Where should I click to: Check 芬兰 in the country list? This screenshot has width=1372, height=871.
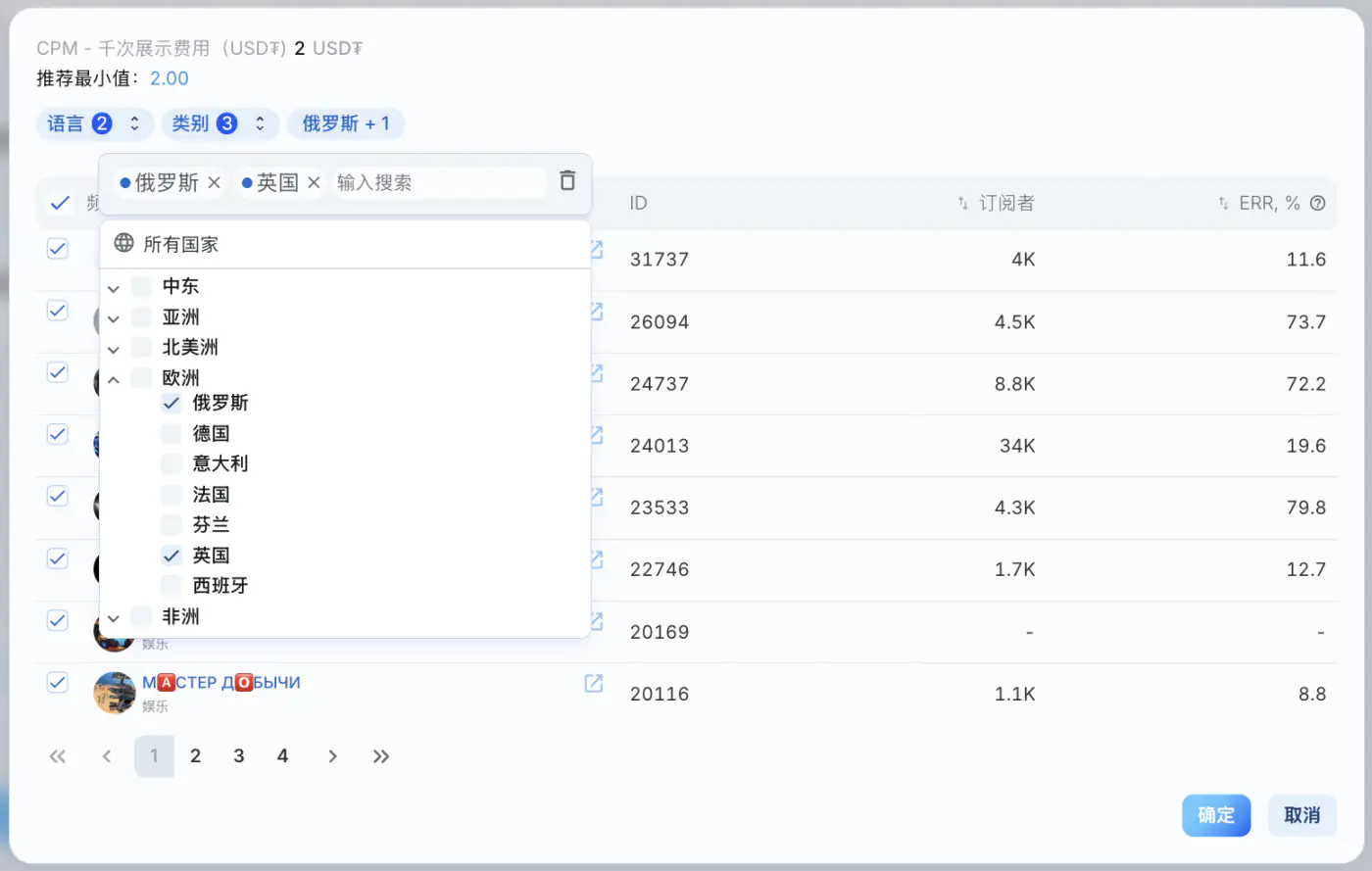tap(171, 525)
